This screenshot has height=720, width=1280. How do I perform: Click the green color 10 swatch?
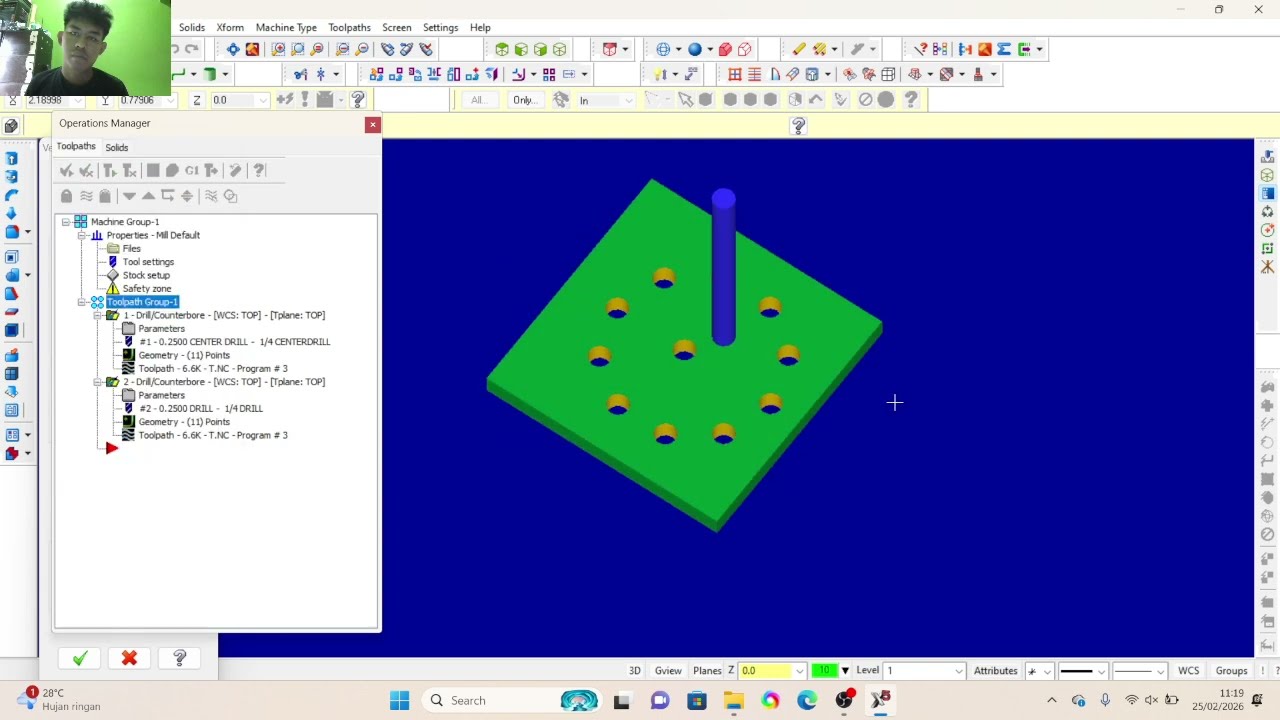pyautogui.click(x=824, y=671)
